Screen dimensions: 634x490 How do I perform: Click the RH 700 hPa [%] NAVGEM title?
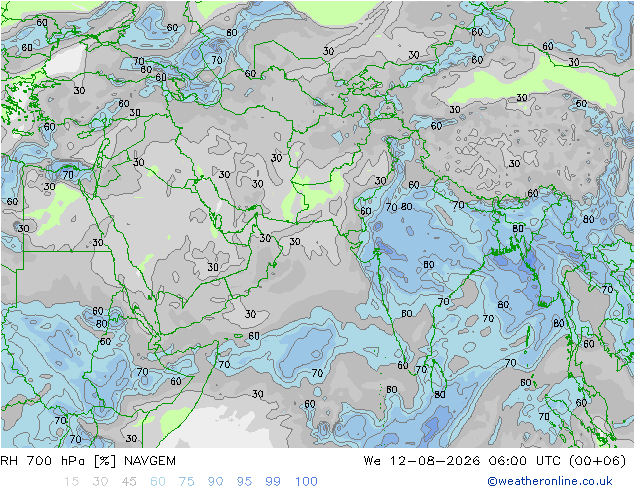pyautogui.click(x=88, y=461)
